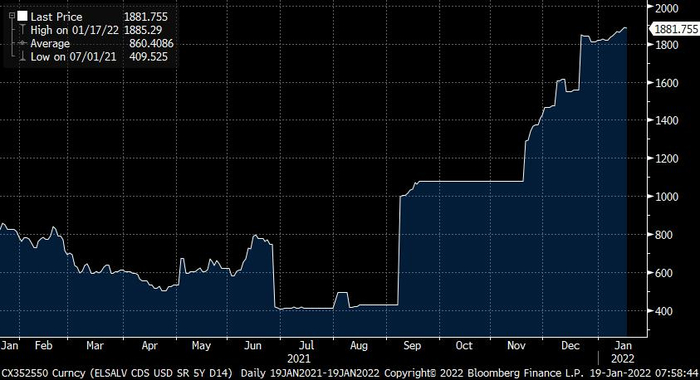Click the 400 tick on price axis
The width and height of the screenshot is (700, 380).
click(664, 311)
